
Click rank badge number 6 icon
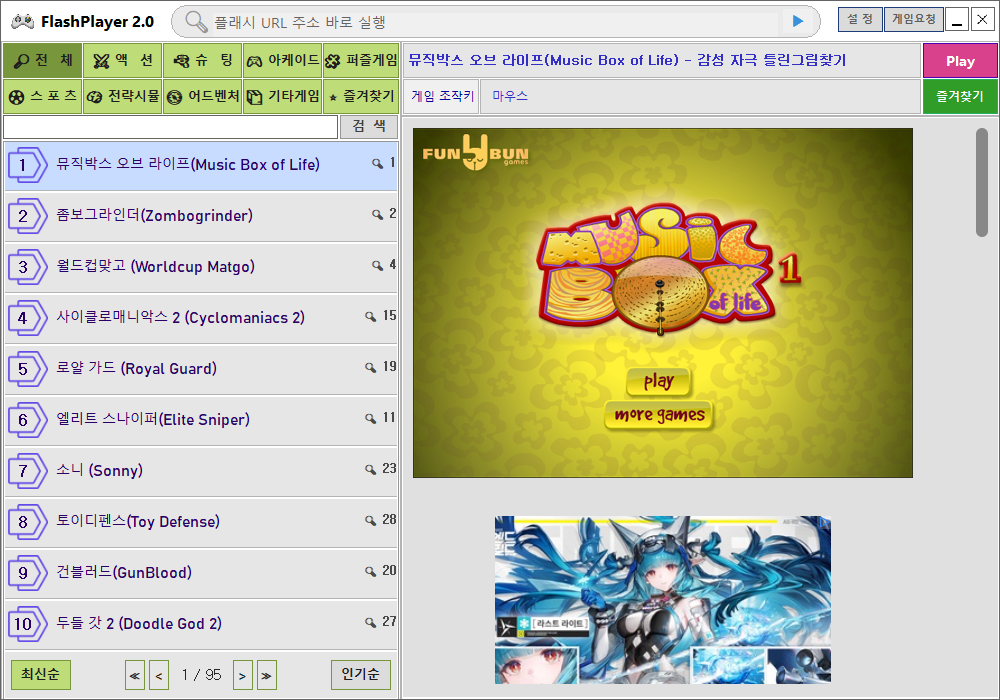pos(27,420)
